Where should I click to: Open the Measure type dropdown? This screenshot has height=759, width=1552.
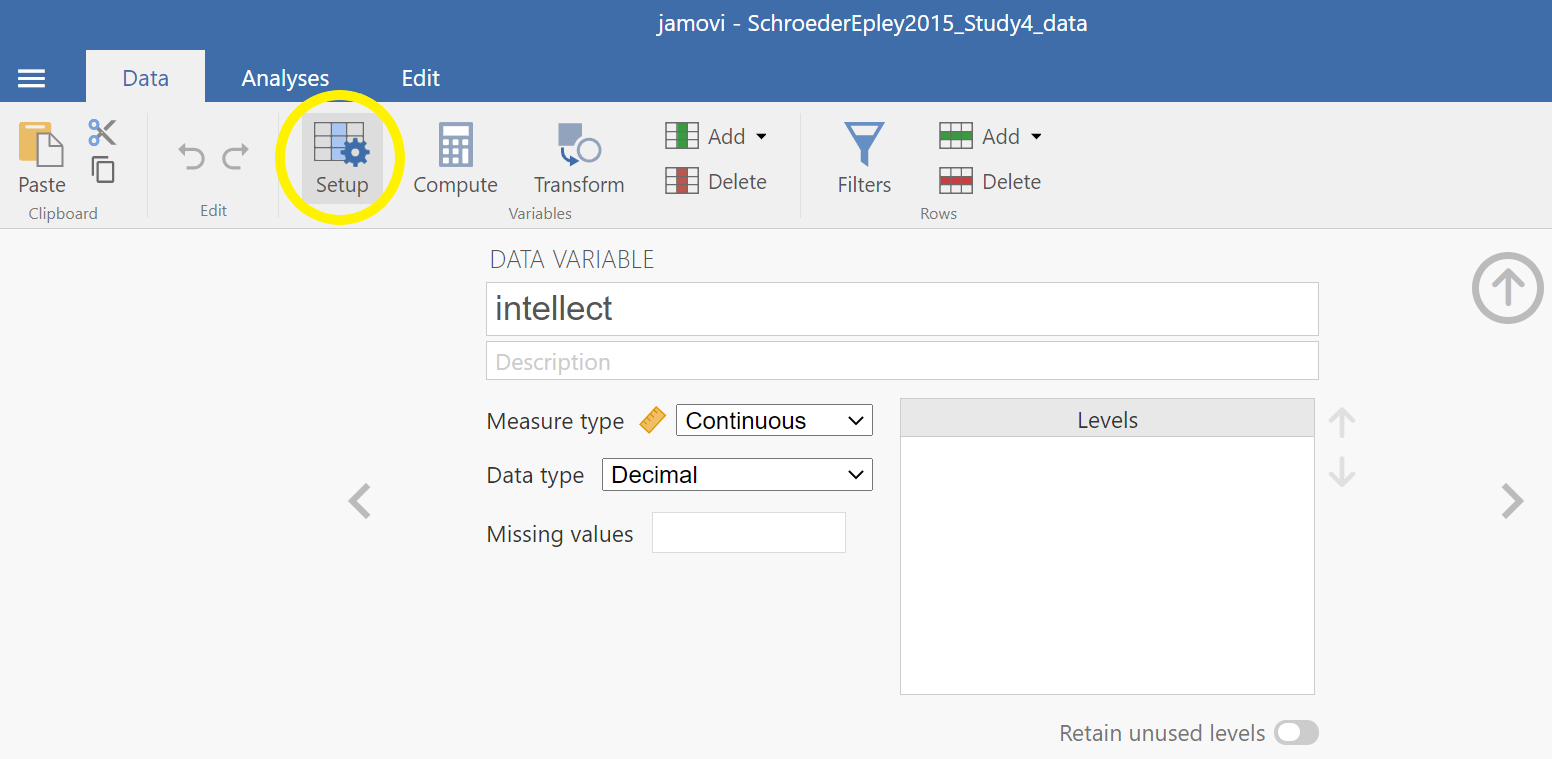pyautogui.click(x=774, y=421)
